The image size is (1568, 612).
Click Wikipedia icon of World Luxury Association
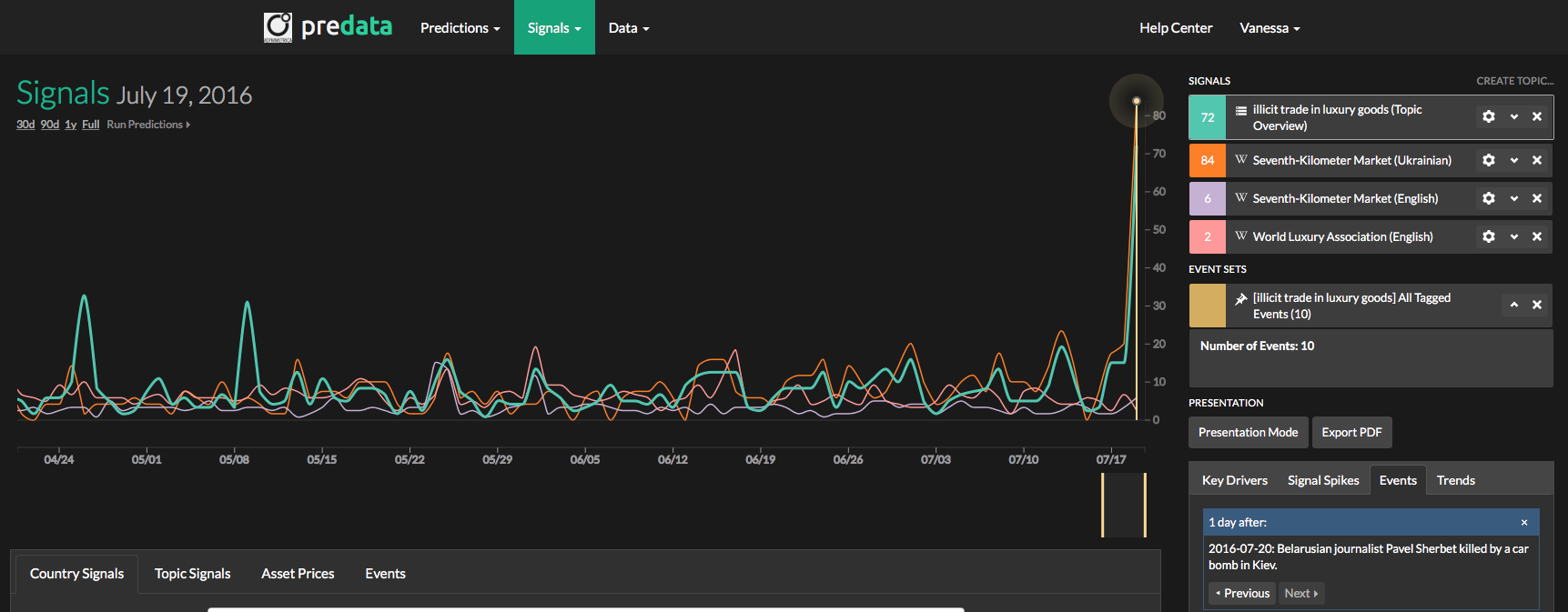tap(1241, 236)
